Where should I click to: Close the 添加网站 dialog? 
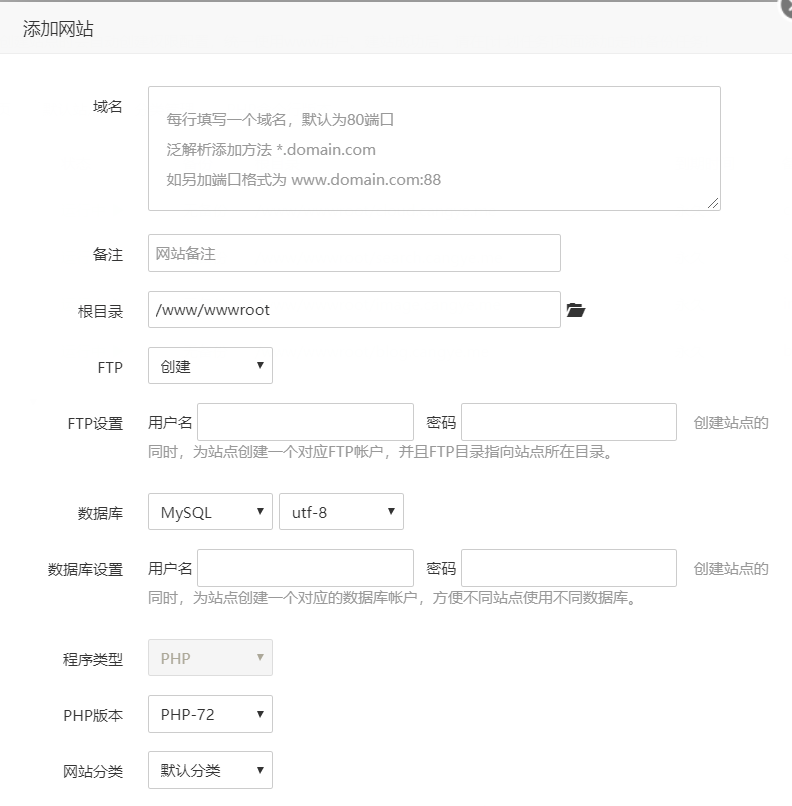[786, 7]
